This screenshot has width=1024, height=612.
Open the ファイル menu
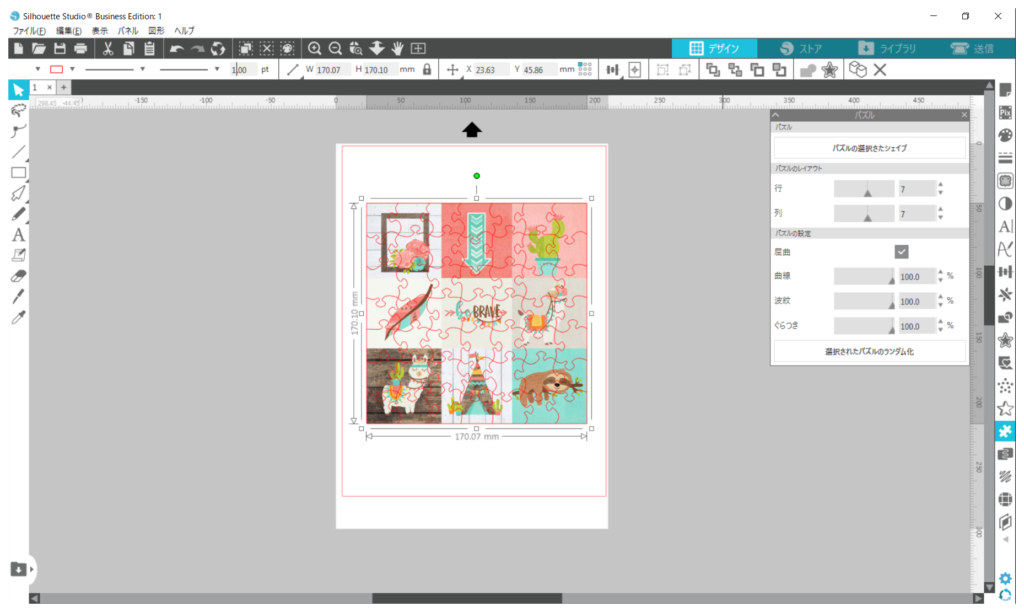pos(29,31)
